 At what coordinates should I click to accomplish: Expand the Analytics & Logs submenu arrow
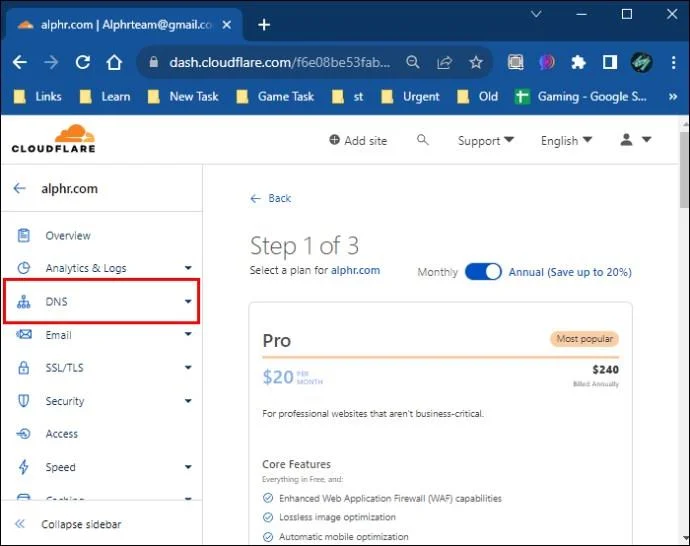click(x=188, y=268)
